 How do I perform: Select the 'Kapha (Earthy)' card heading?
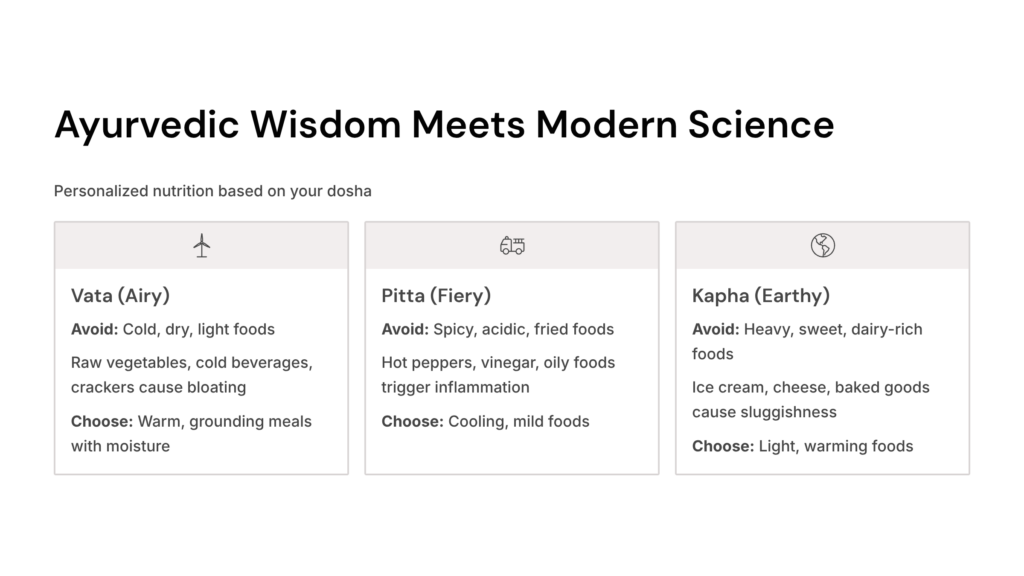click(x=761, y=295)
